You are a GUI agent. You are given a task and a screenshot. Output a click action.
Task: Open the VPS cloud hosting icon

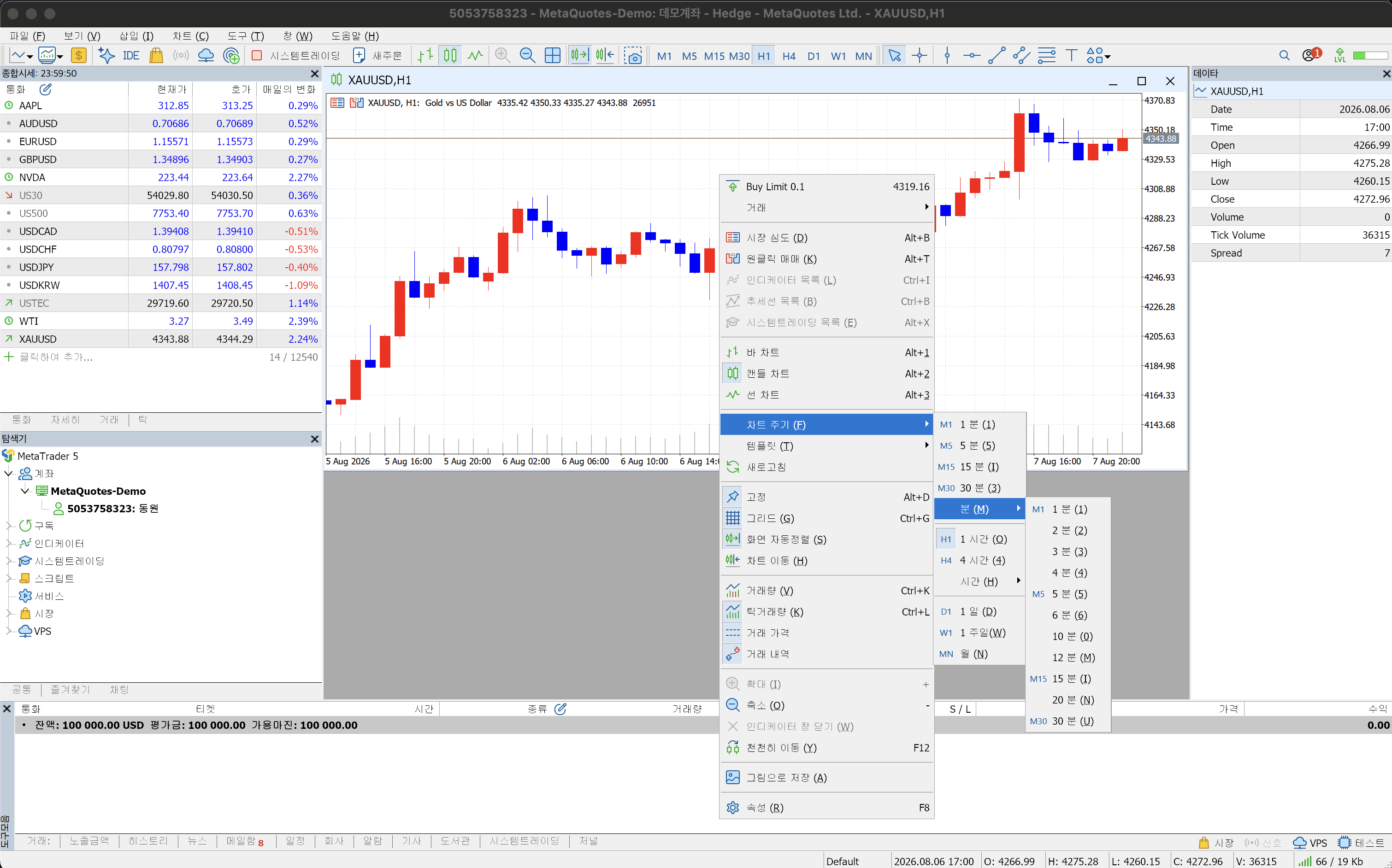pyautogui.click(x=206, y=56)
